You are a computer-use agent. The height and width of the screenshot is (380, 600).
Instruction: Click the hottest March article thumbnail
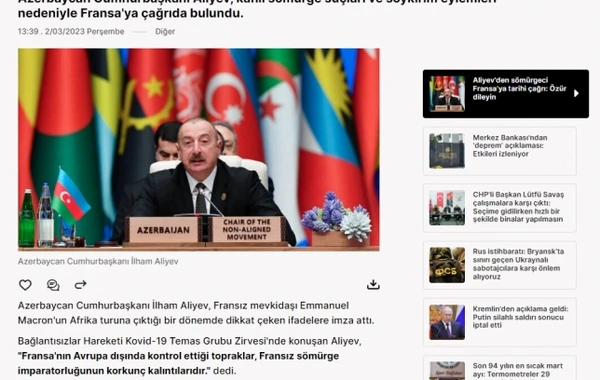(447, 370)
